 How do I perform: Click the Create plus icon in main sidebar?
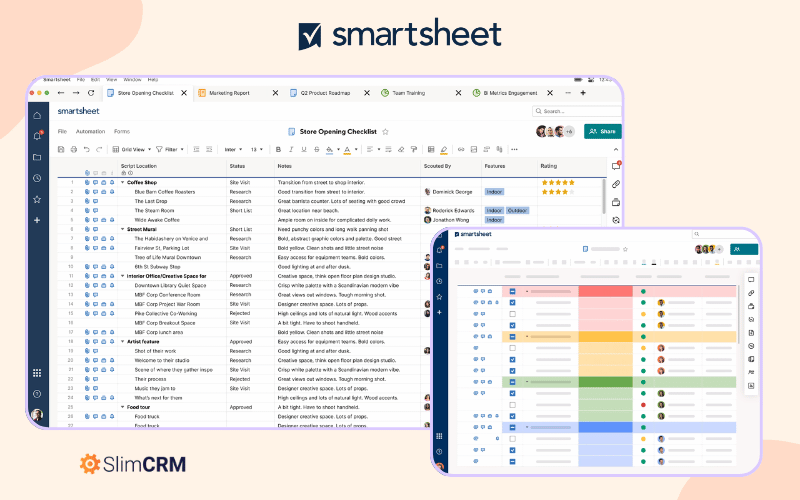pyautogui.click(x=37, y=220)
